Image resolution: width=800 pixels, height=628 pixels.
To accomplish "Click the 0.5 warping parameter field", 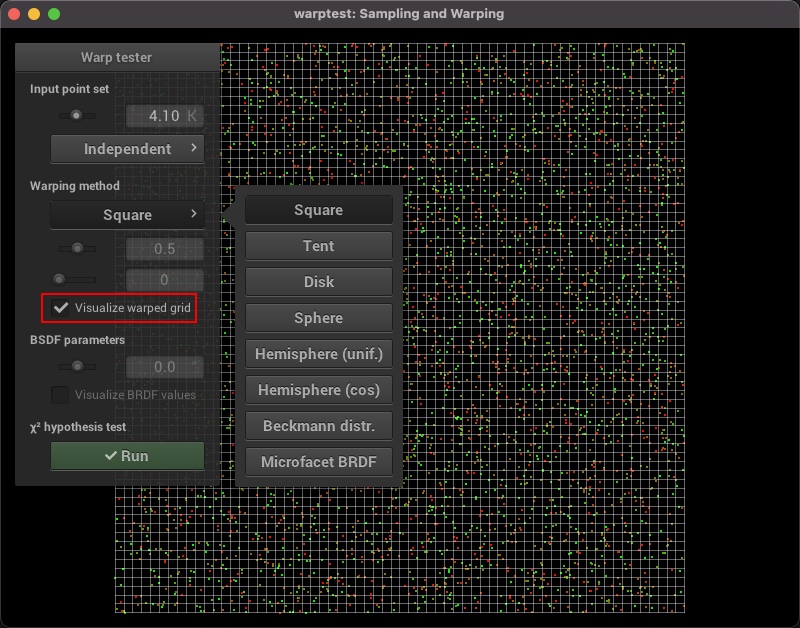I will tap(164, 248).
